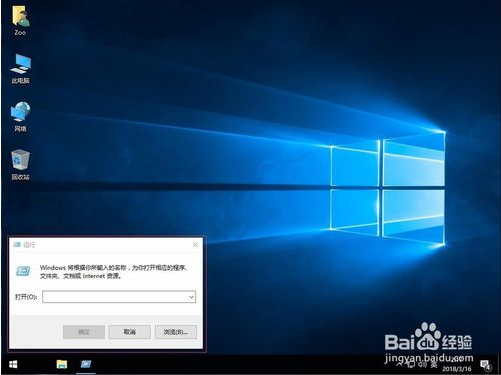Open File Explorer from the taskbar
Image resolution: width=501 pixels, height=375 pixels.
point(62,364)
